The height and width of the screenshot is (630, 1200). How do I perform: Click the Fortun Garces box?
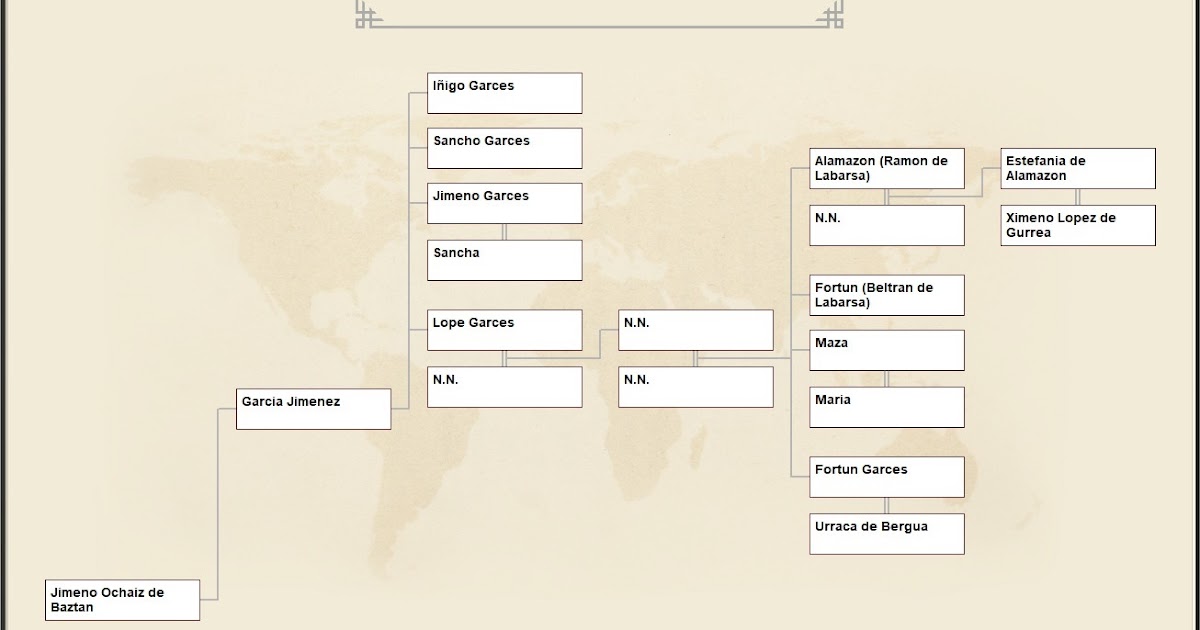[x=886, y=476]
